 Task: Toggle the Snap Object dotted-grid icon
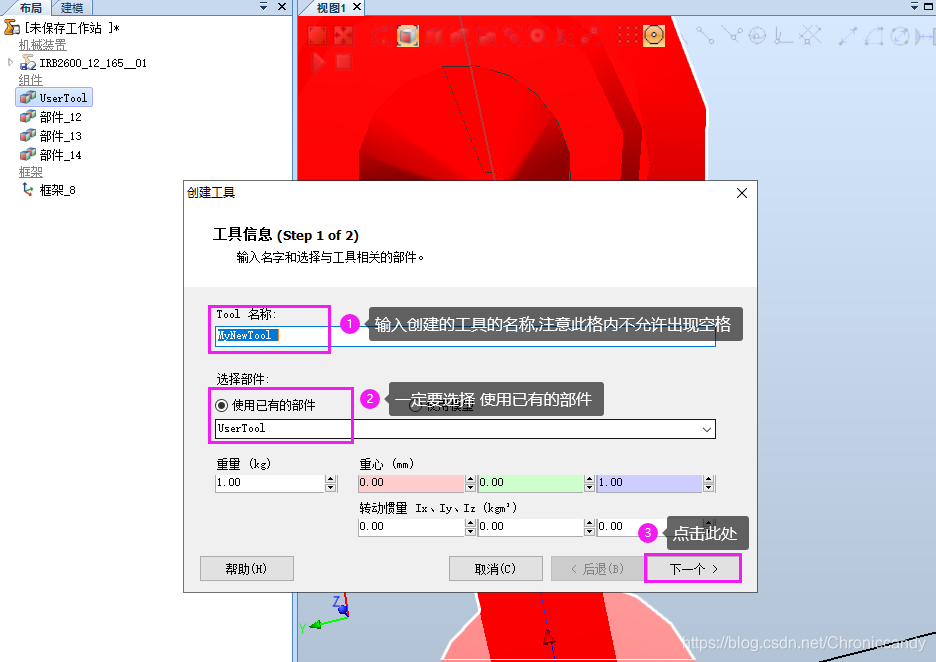(627, 36)
